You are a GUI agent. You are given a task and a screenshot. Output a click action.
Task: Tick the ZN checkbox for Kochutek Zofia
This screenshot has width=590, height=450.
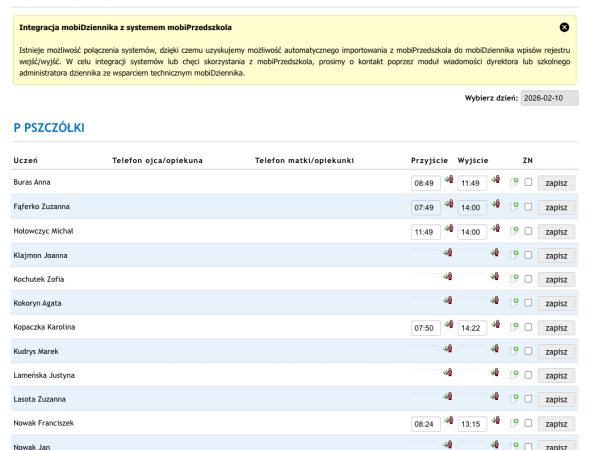click(x=528, y=279)
